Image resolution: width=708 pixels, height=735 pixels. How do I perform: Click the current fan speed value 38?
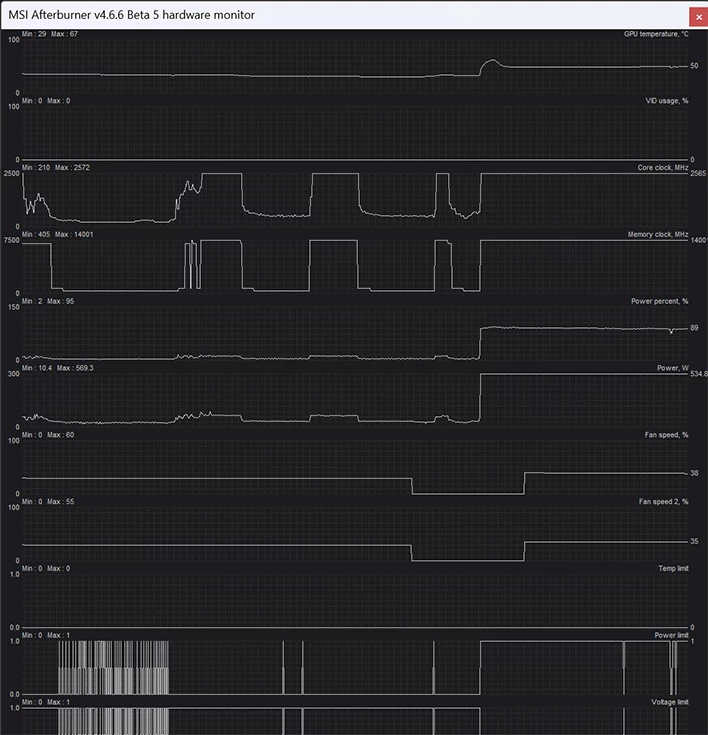pos(694,473)
